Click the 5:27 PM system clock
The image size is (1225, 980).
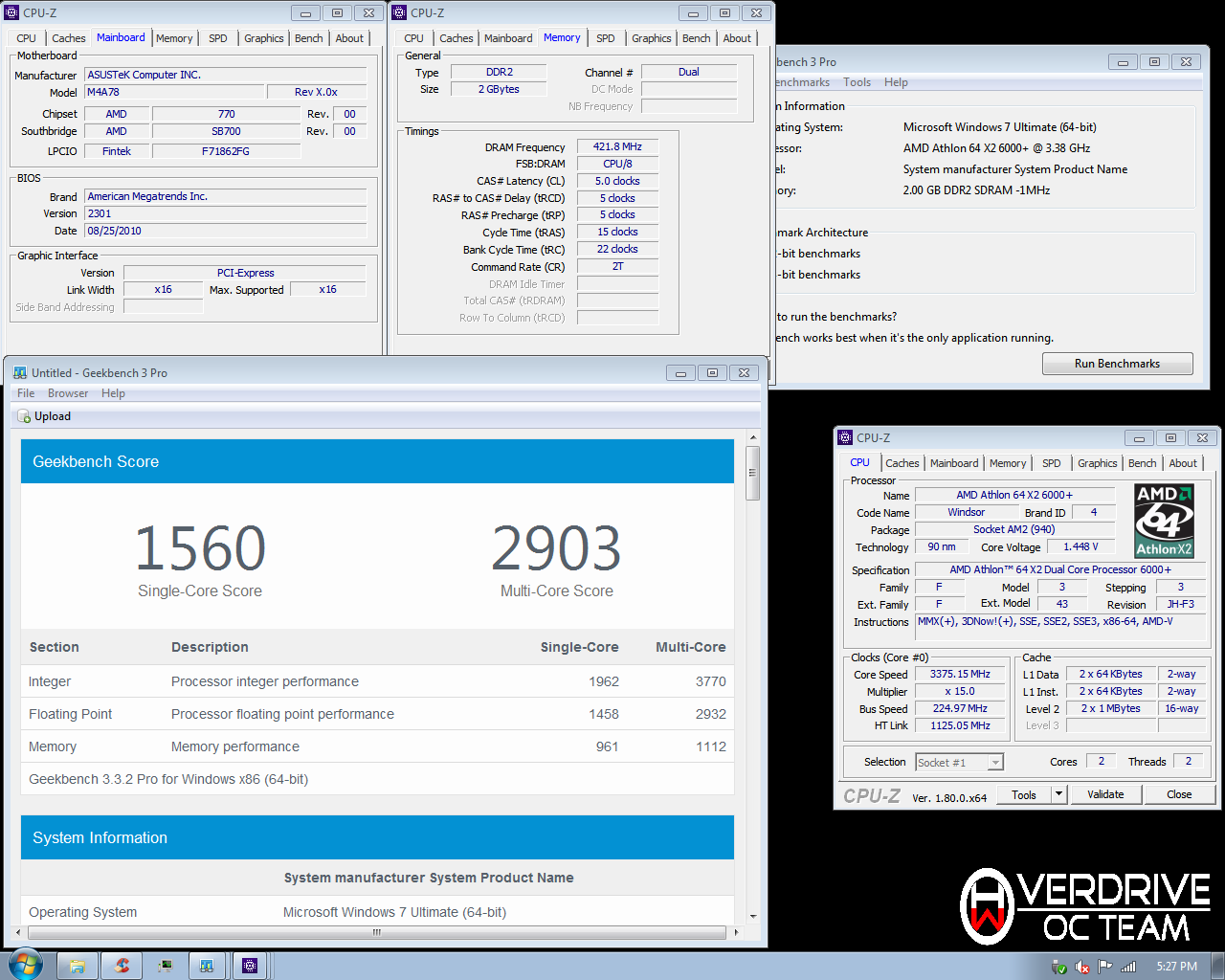[x=1176, y=967]
